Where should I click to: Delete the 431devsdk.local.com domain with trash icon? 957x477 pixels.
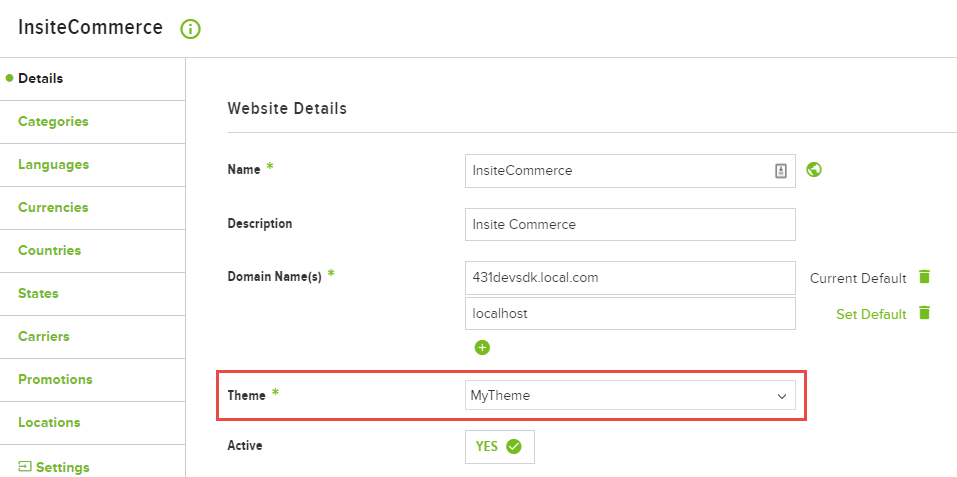[x=925, y=276]
